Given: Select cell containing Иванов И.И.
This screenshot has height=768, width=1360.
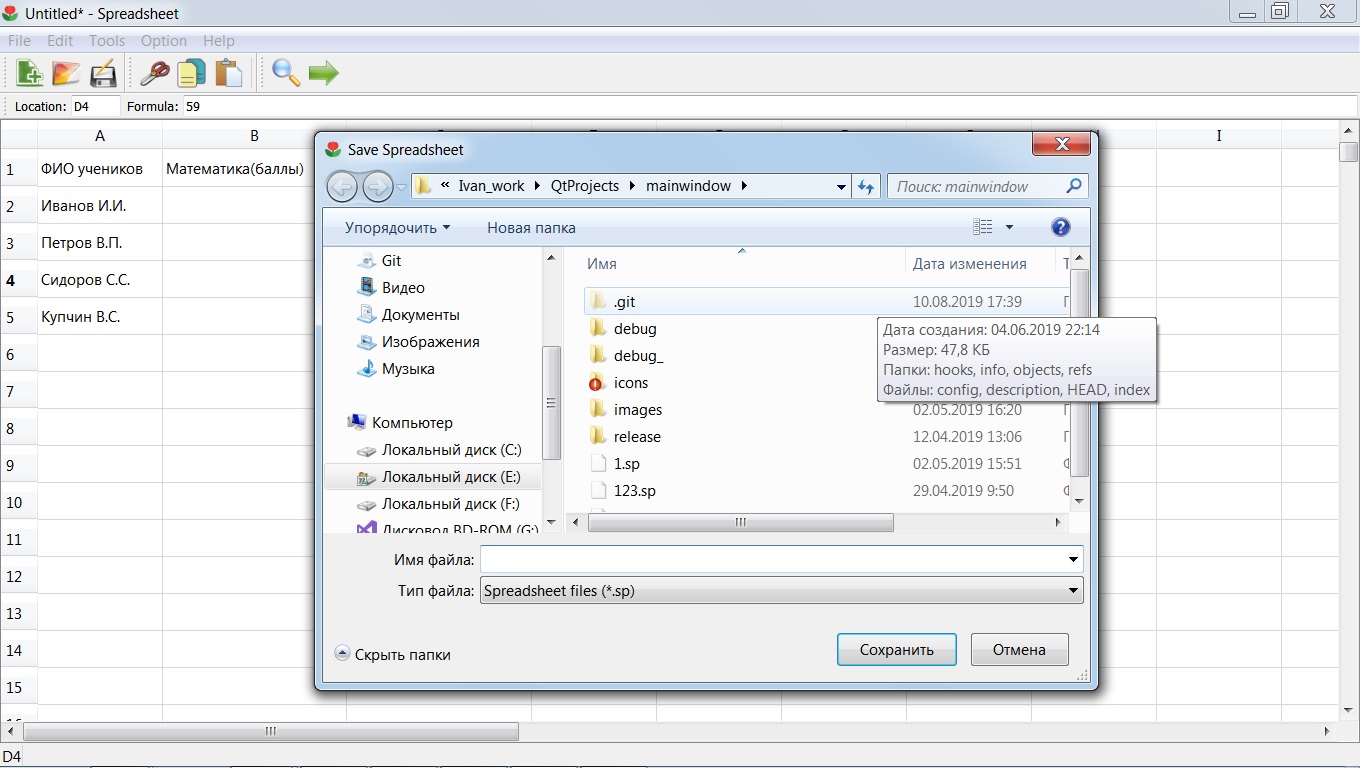Looking at the screenshot, I should pyautogui.click(x=100, y=206).
